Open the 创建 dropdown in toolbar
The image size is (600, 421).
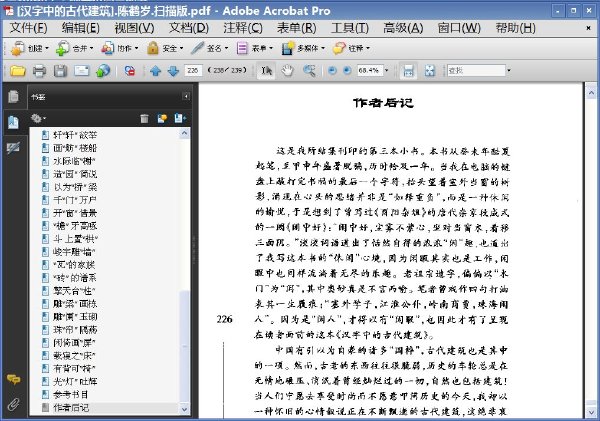30,48
